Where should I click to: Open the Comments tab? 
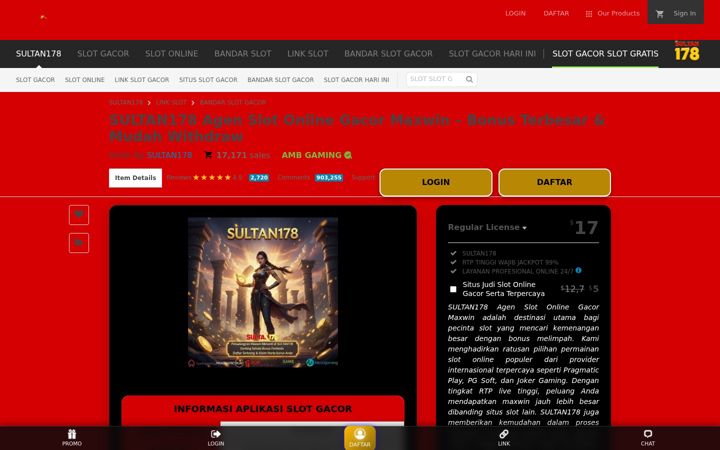[293, 178]
